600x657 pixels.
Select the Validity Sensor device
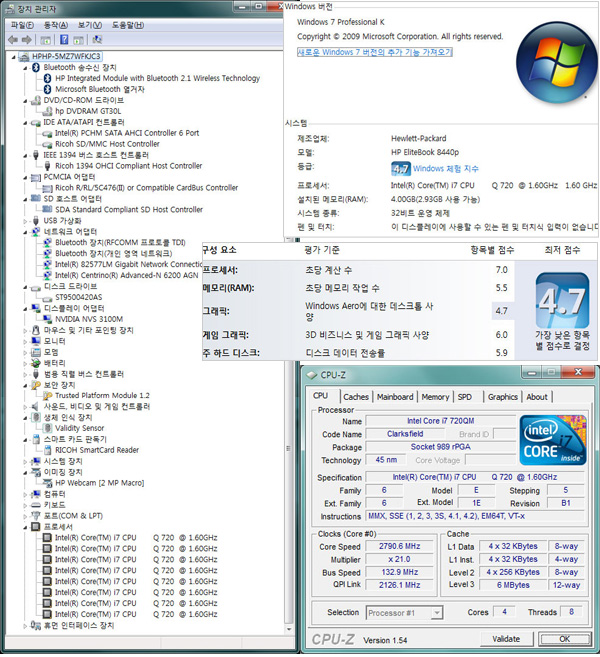click(x=79, y=428)
